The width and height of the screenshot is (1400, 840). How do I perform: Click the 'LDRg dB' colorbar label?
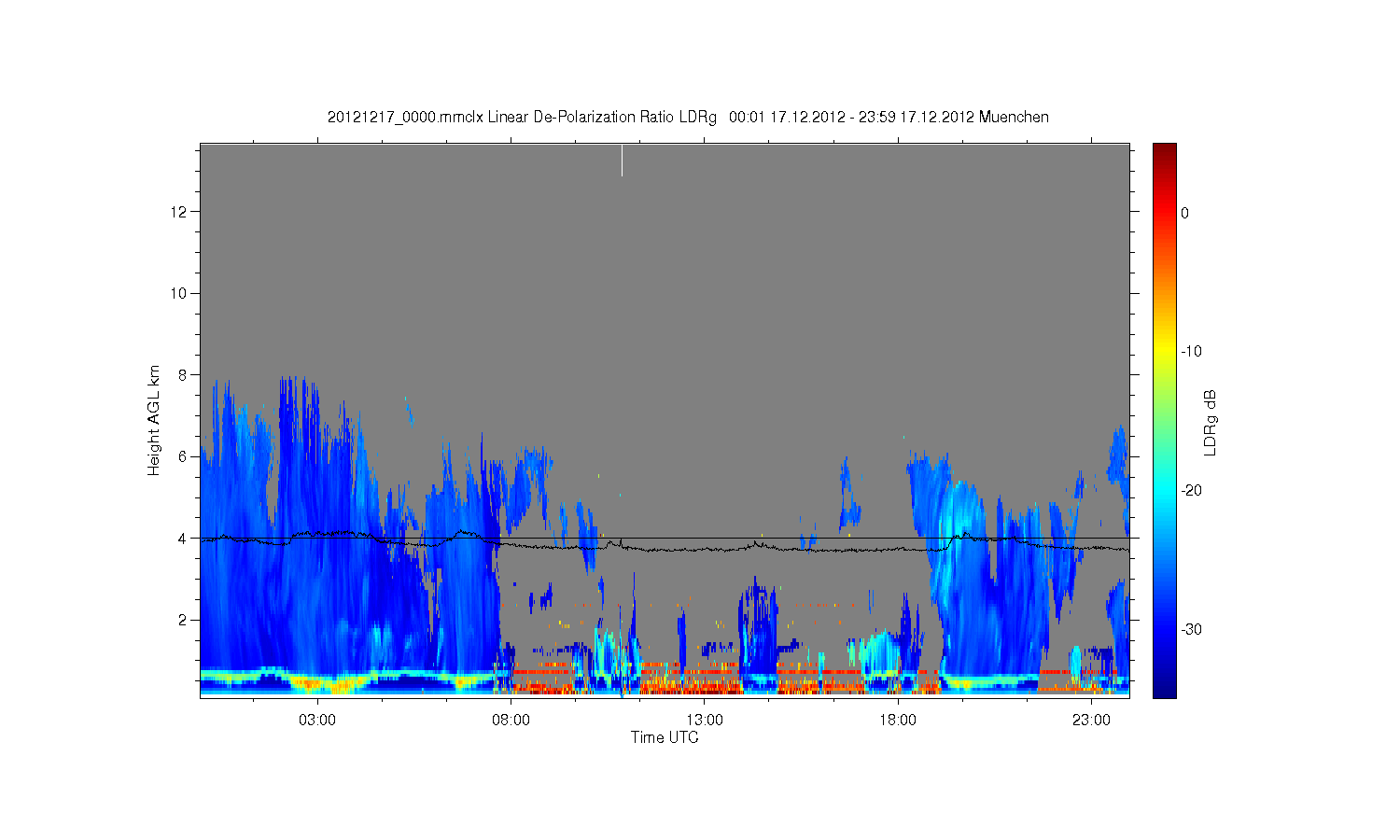point(1210,423)
